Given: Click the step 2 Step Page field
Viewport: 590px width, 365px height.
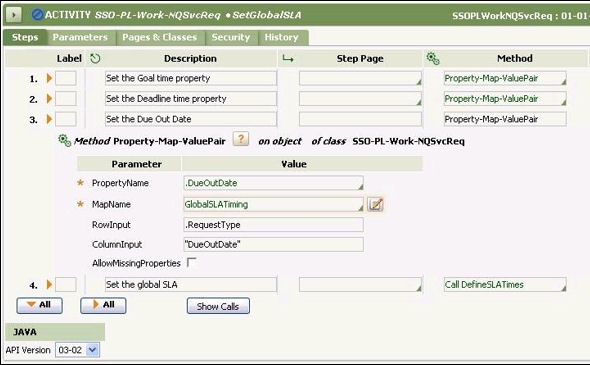Looking at the screenshot, I should pos(360,99).
